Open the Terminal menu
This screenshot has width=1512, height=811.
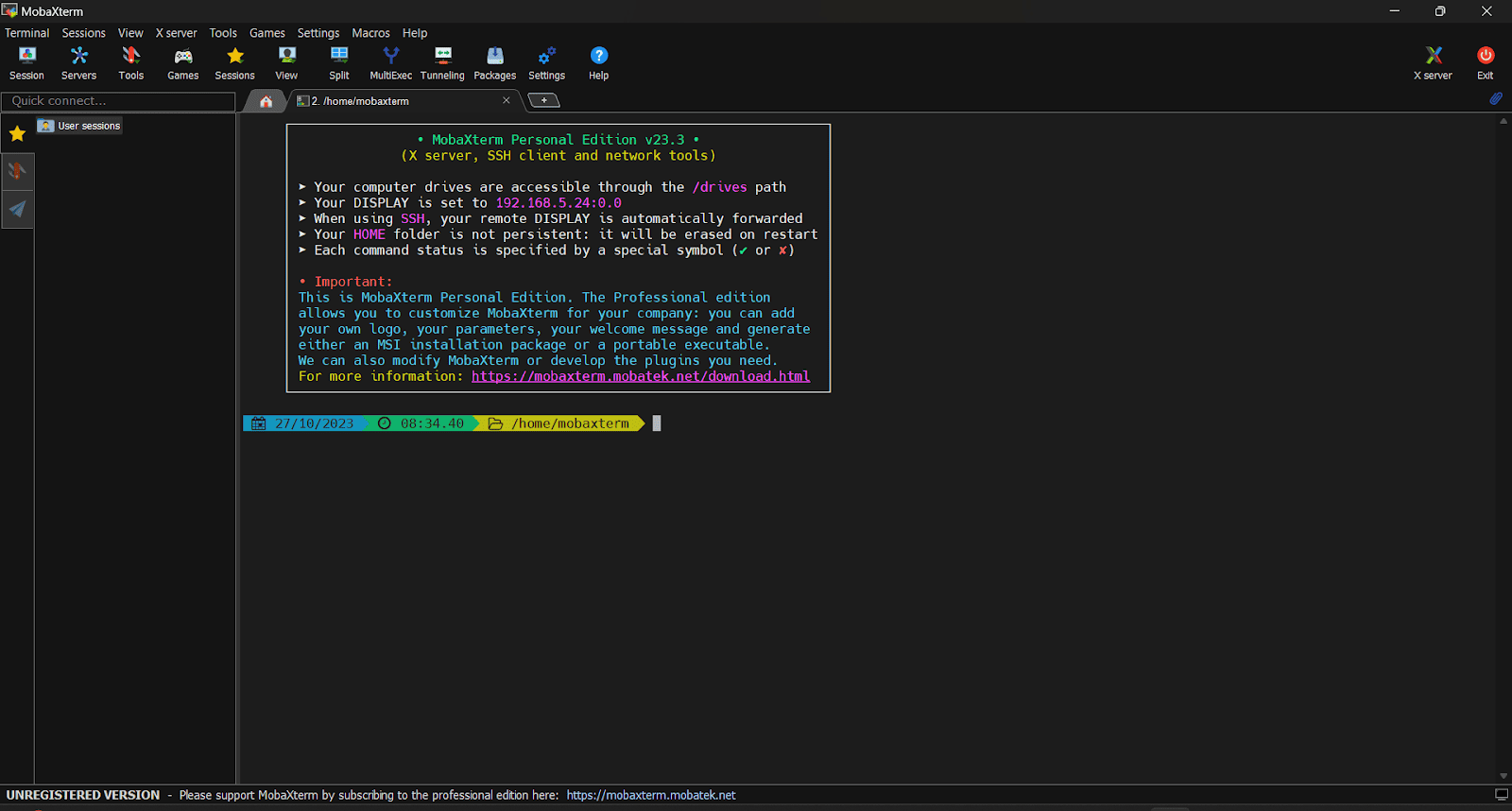tap(26, 33)
